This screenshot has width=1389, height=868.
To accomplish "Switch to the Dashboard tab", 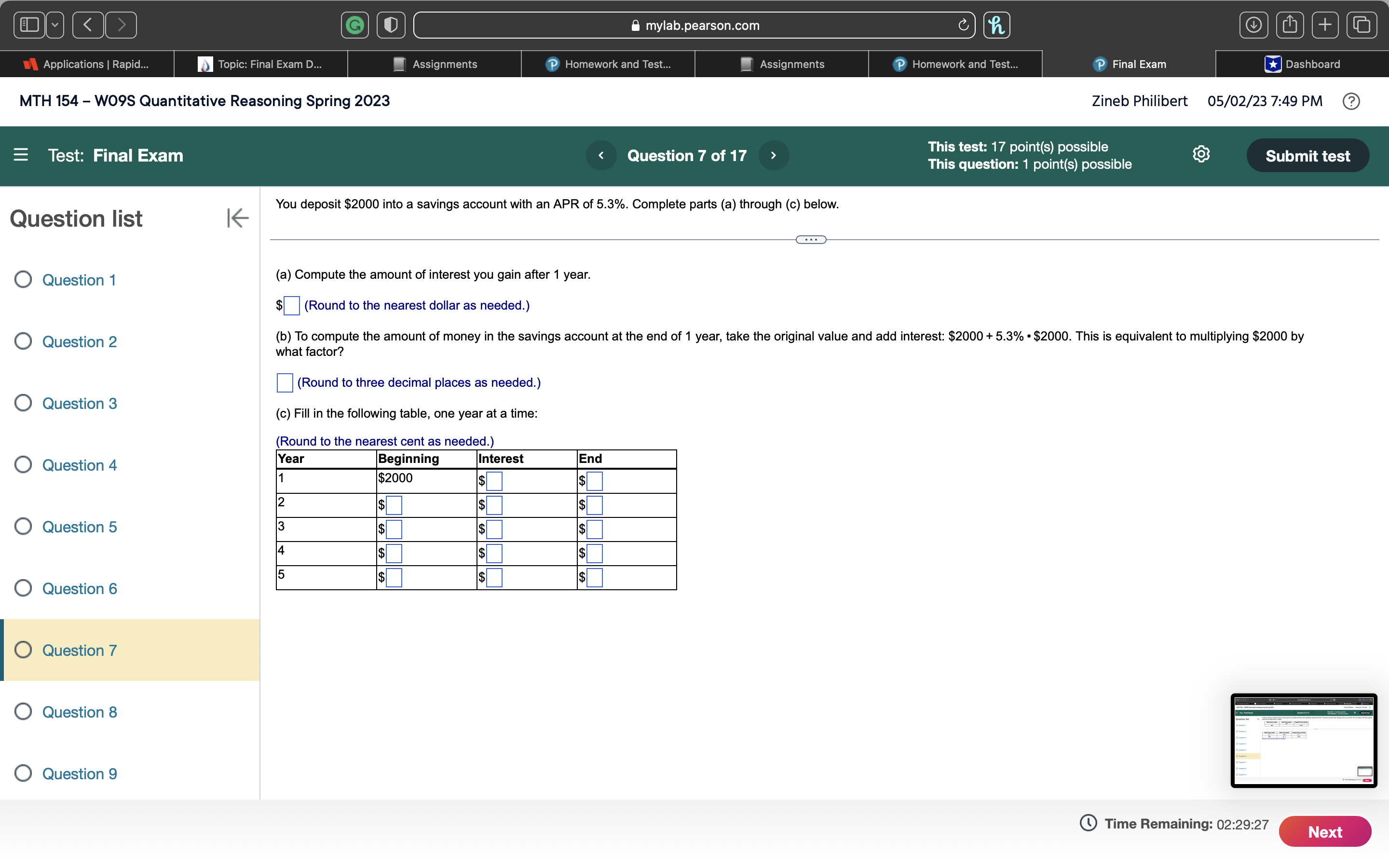I will pyautogui.click(x=1301, y=64).
